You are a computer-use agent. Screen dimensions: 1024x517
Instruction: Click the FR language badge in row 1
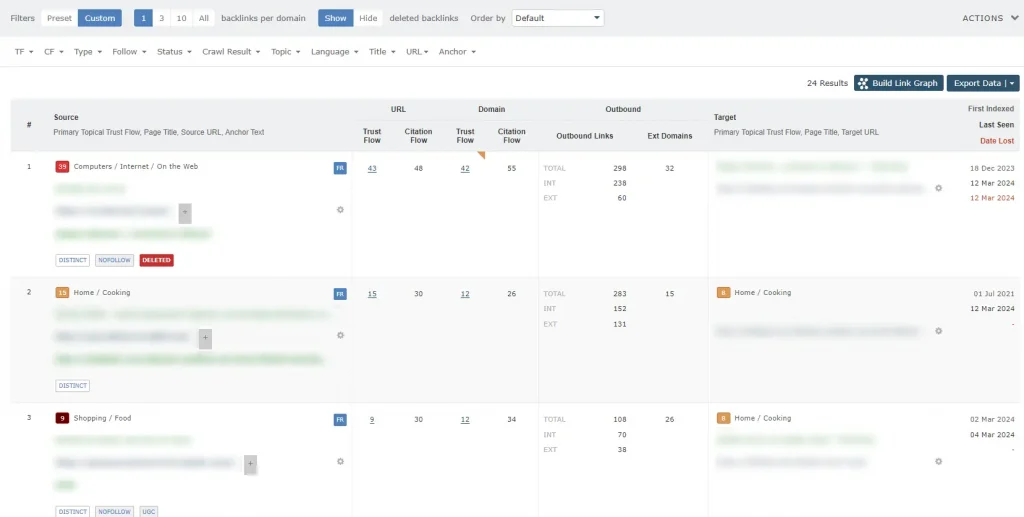340,168
